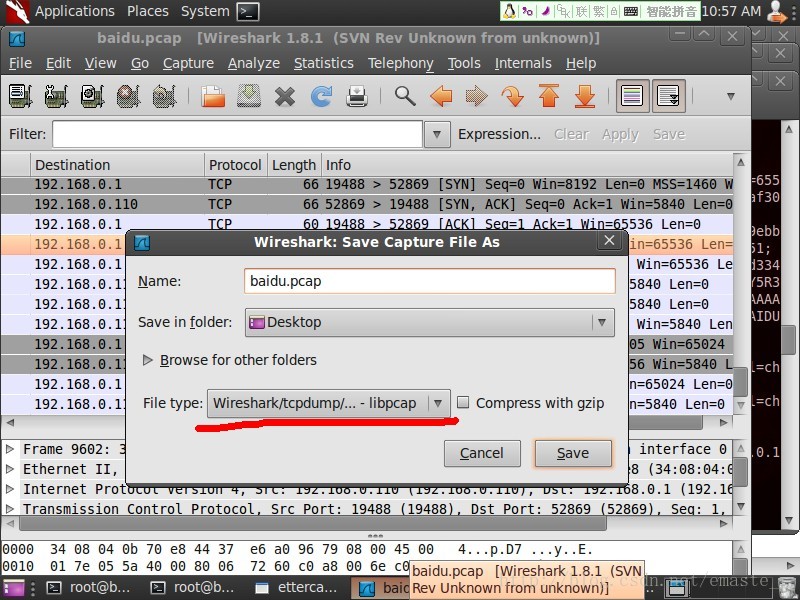Open a capture file folder icon
This screenshot has width=800, height=600.
pyautogui.click(x=213, y=95)
